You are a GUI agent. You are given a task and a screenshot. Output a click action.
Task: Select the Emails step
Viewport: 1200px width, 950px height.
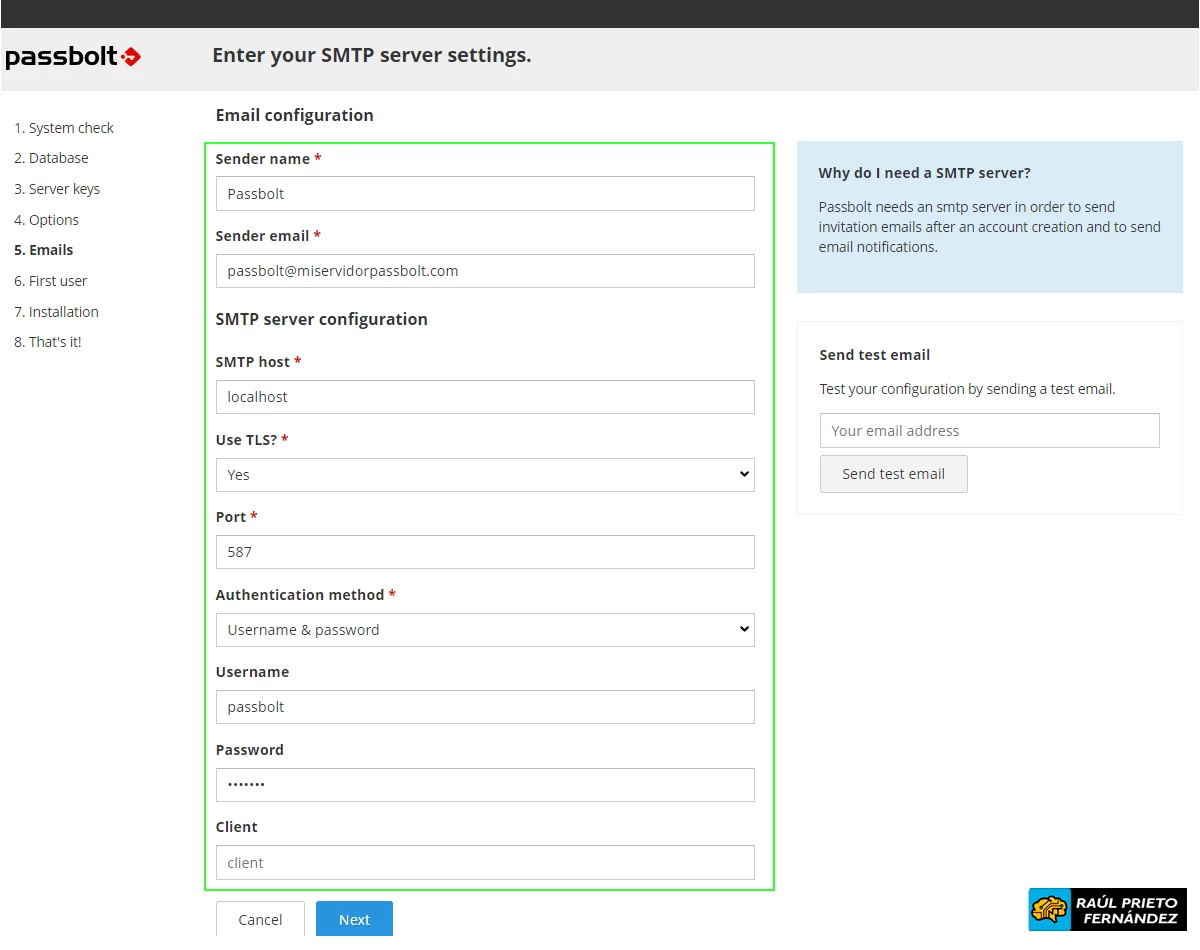[44, 250]
